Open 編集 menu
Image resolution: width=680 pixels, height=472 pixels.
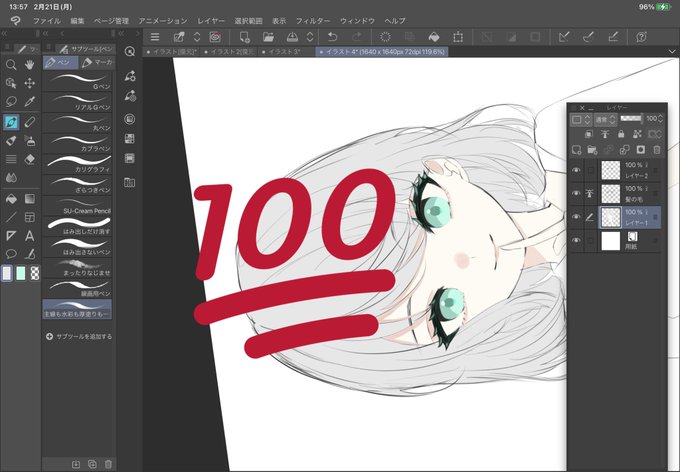(77, 20)
